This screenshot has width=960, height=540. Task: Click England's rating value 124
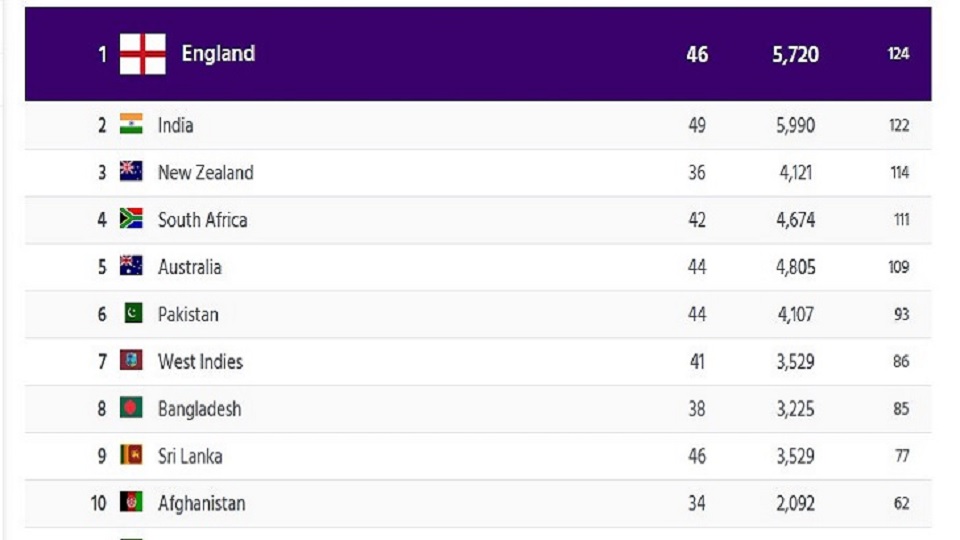(x=898, y=54)
